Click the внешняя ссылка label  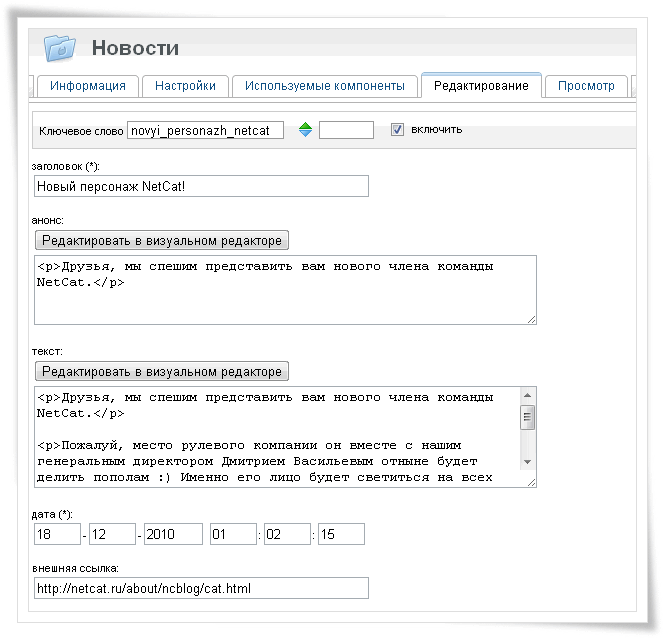[x=75, y=568]
